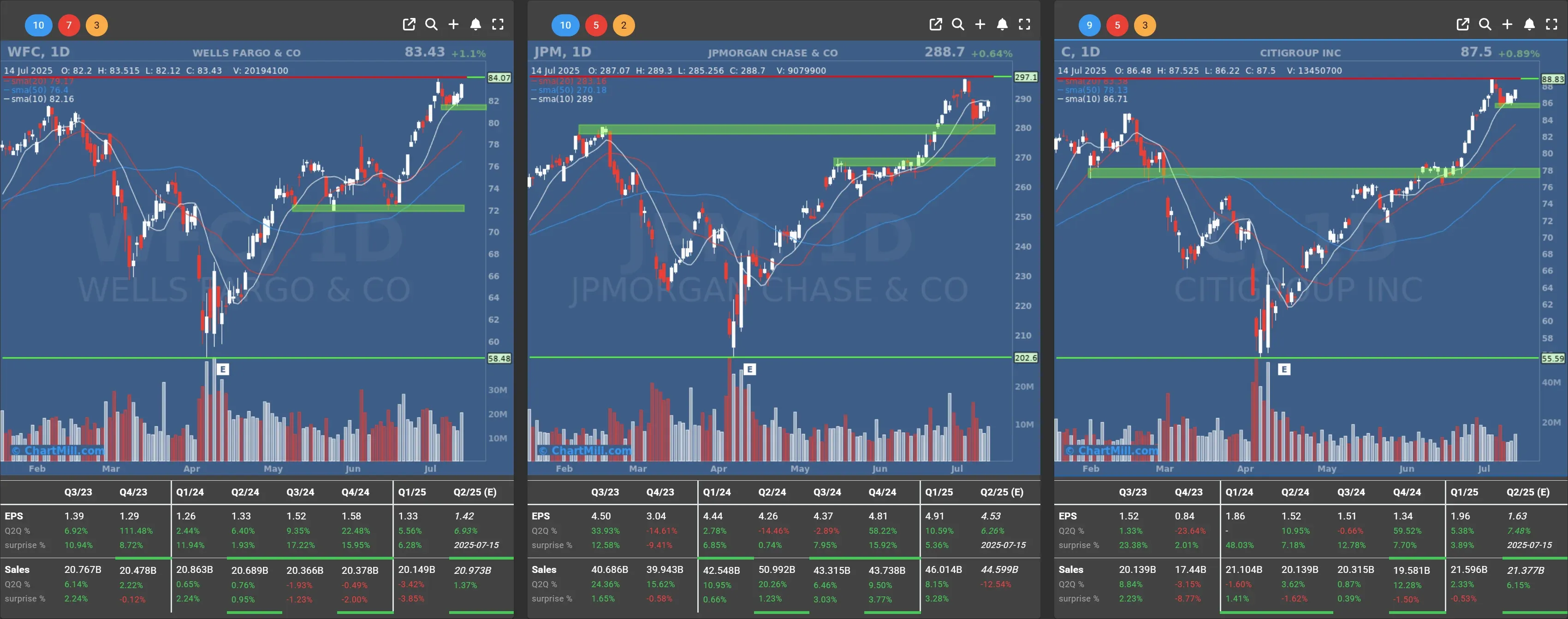Click the magnifier icon on WFC chart
This screenshot has width=1568, height=619.
pyautogui.click(x=432, y=24)
